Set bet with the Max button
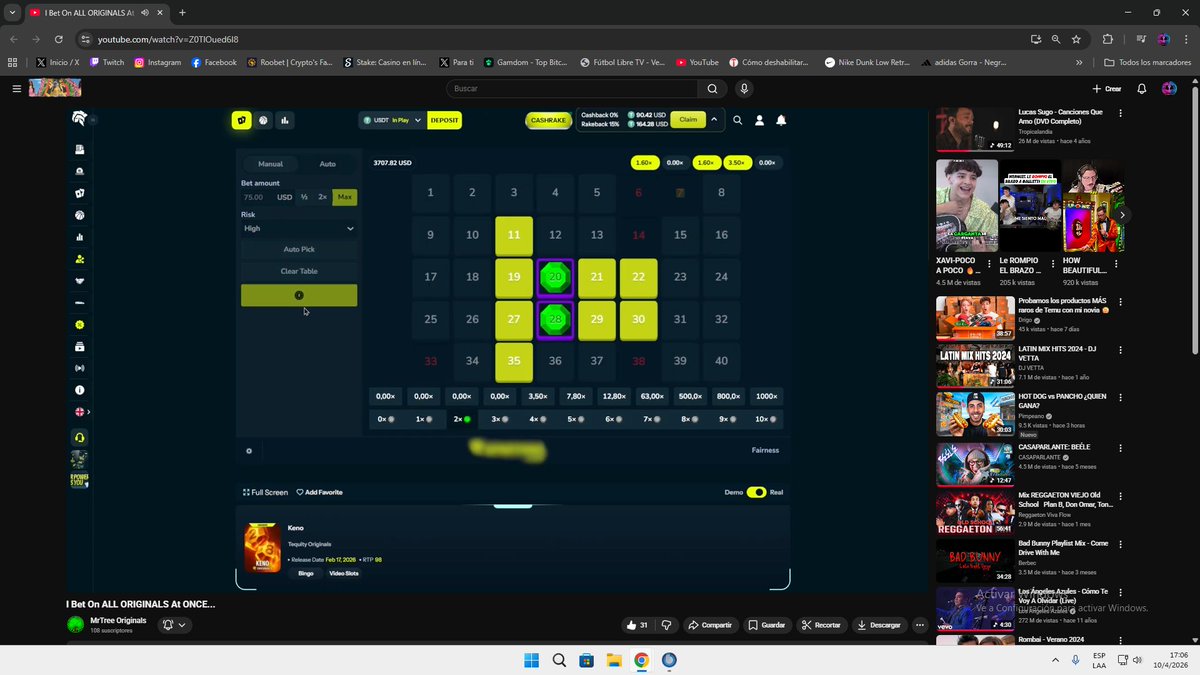The height and width of the screenshot is (675, 1200). 345,197
